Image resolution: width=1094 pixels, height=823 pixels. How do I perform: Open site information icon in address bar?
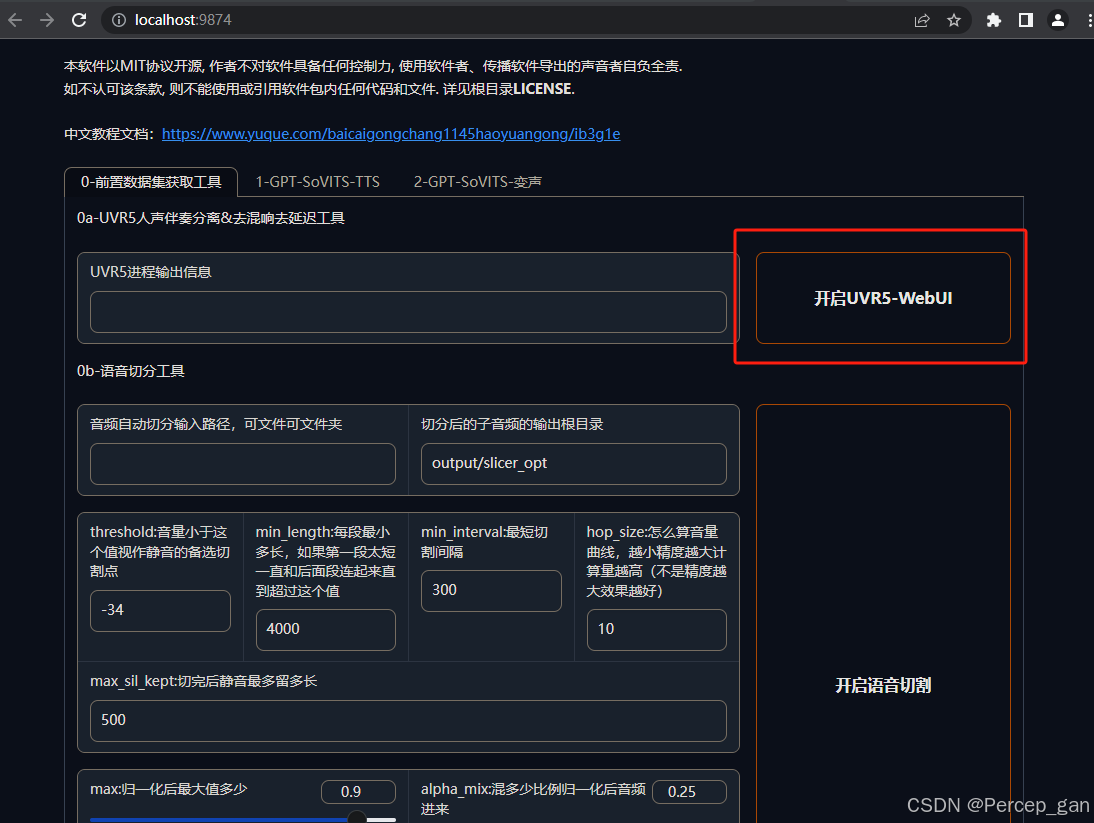tap(119, 20)
